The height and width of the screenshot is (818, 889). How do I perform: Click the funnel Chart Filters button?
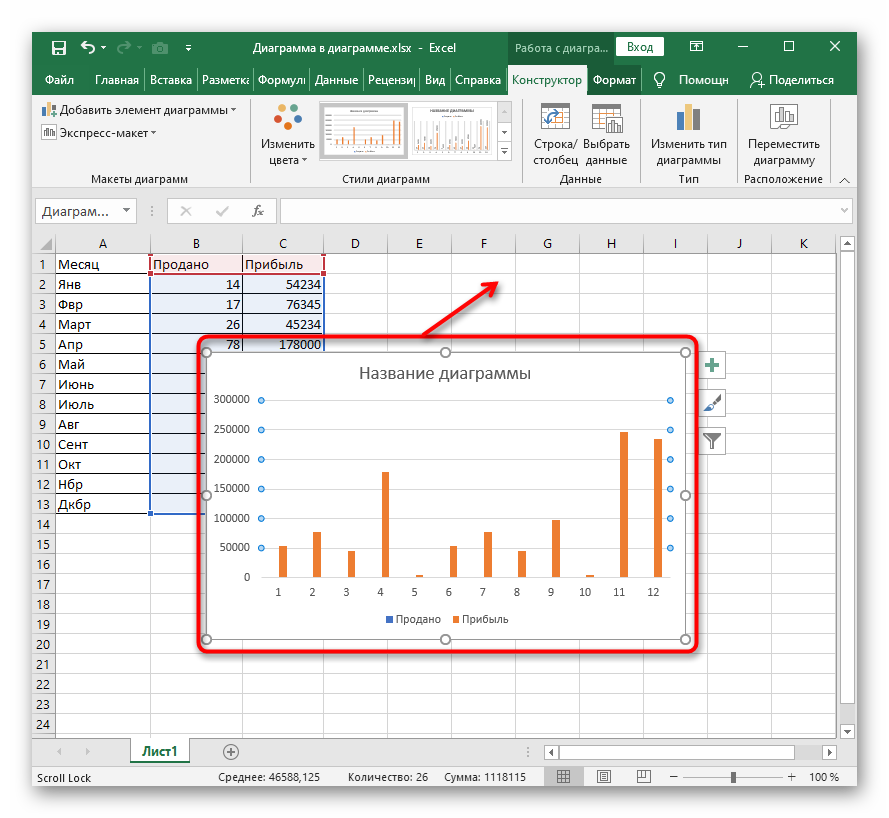[712, 440]
